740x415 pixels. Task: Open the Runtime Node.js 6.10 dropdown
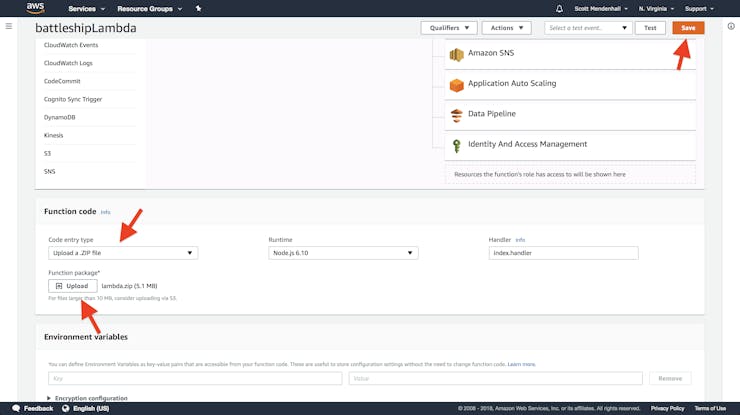coord(343,253)
